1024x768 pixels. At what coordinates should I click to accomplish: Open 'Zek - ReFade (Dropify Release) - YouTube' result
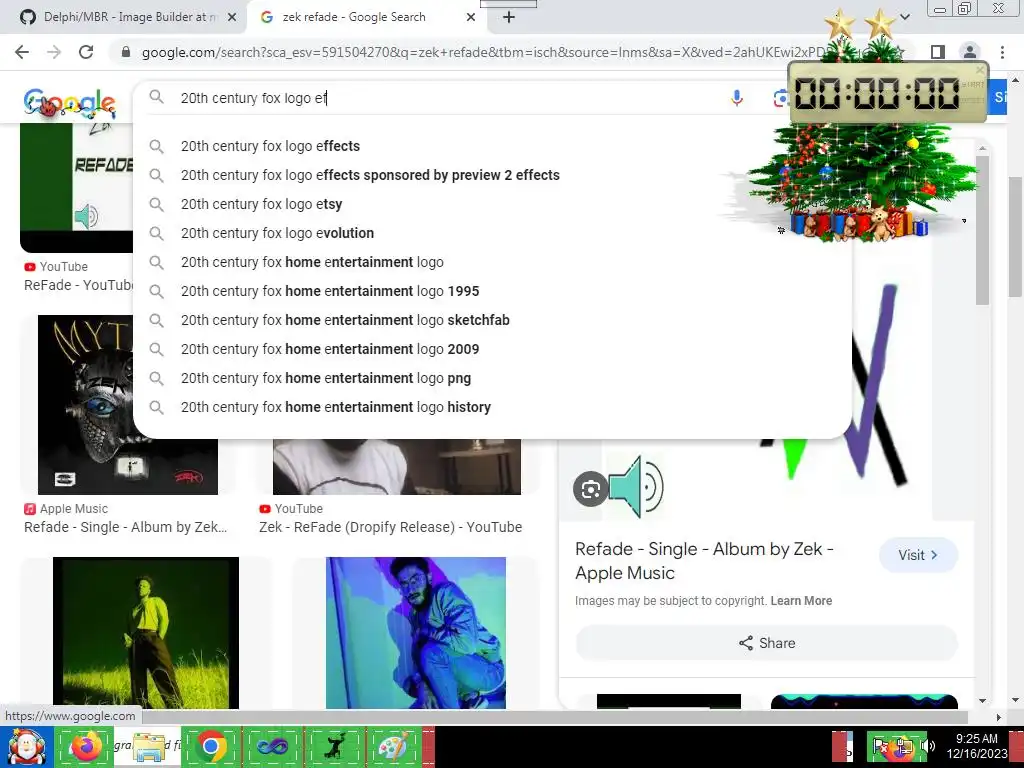coord(390,527)
